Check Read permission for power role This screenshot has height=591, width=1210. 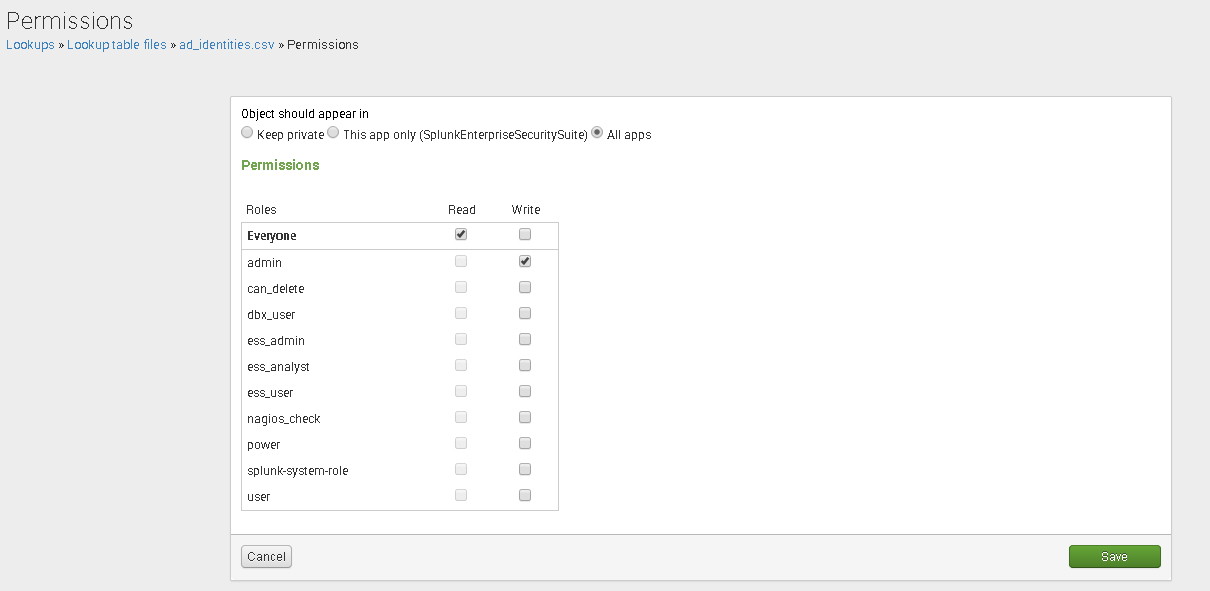pyautogui.click(x=460, y=443)
